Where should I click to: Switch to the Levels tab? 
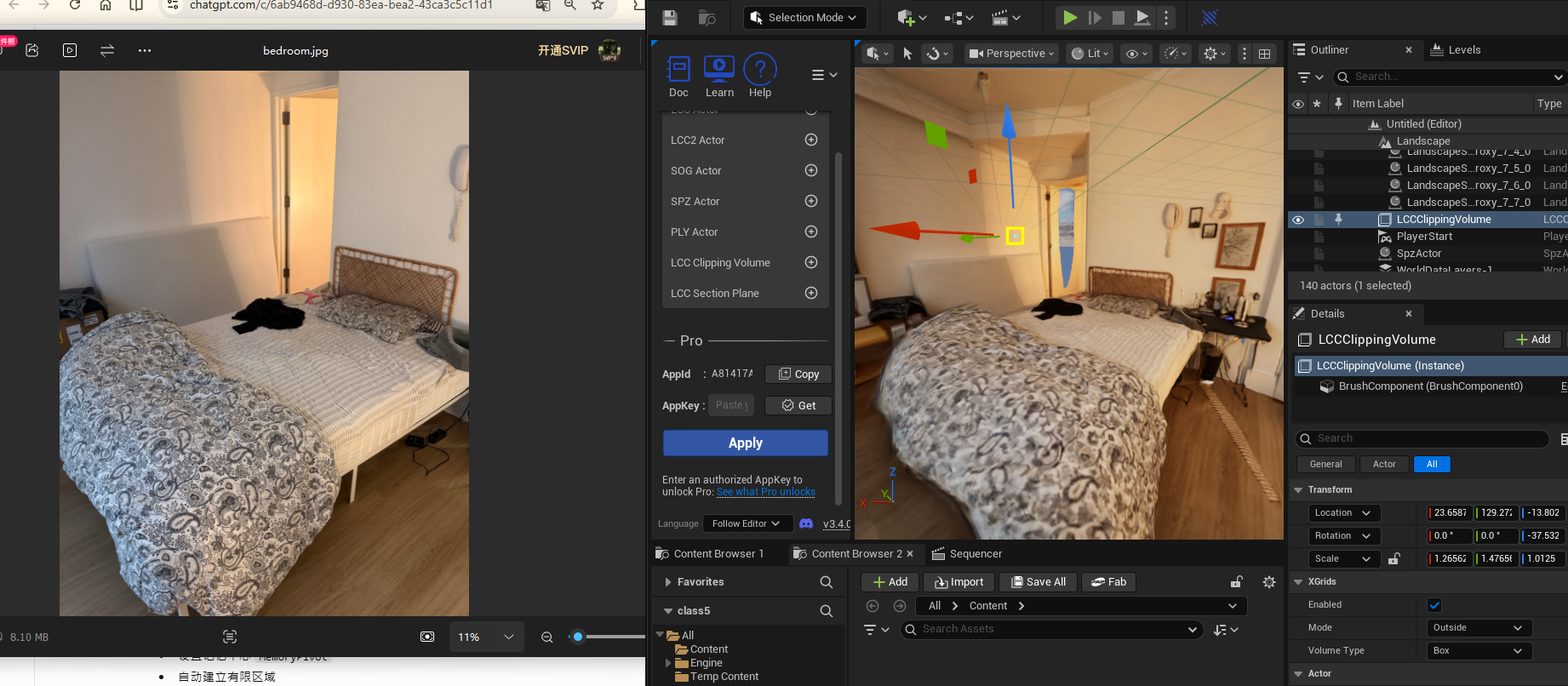coord(1464,50)
